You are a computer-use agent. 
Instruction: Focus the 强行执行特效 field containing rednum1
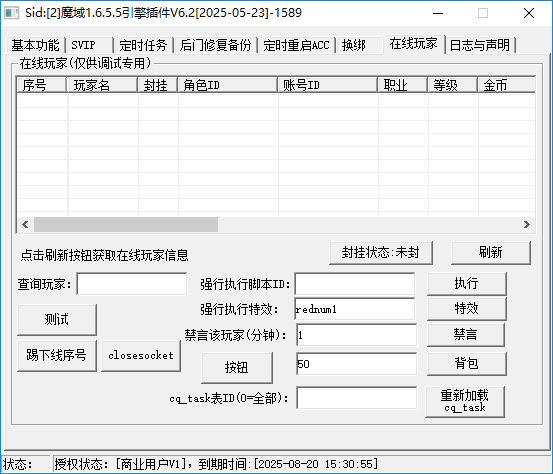[x=354, y=309]
